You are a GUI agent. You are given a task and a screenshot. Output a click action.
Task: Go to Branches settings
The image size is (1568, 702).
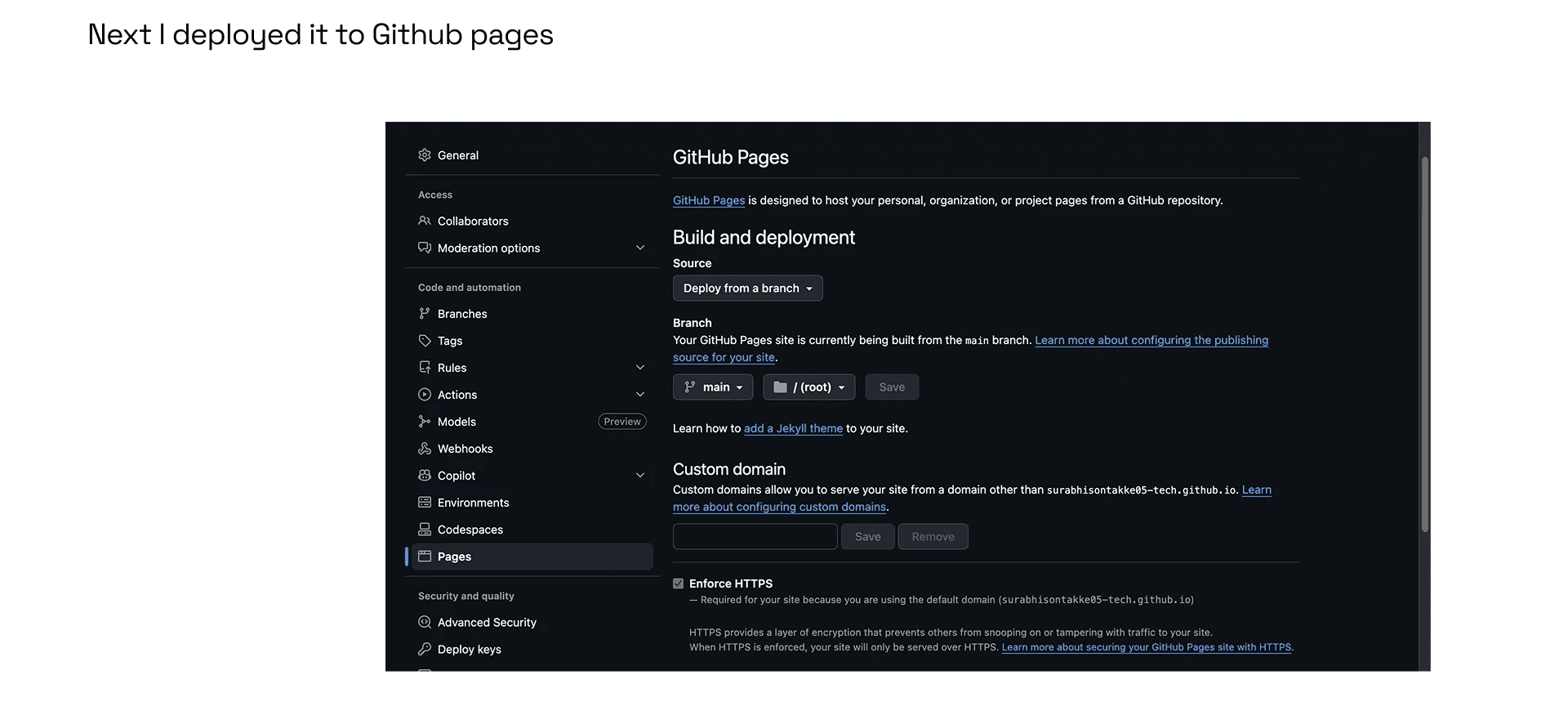click(532, 313)
